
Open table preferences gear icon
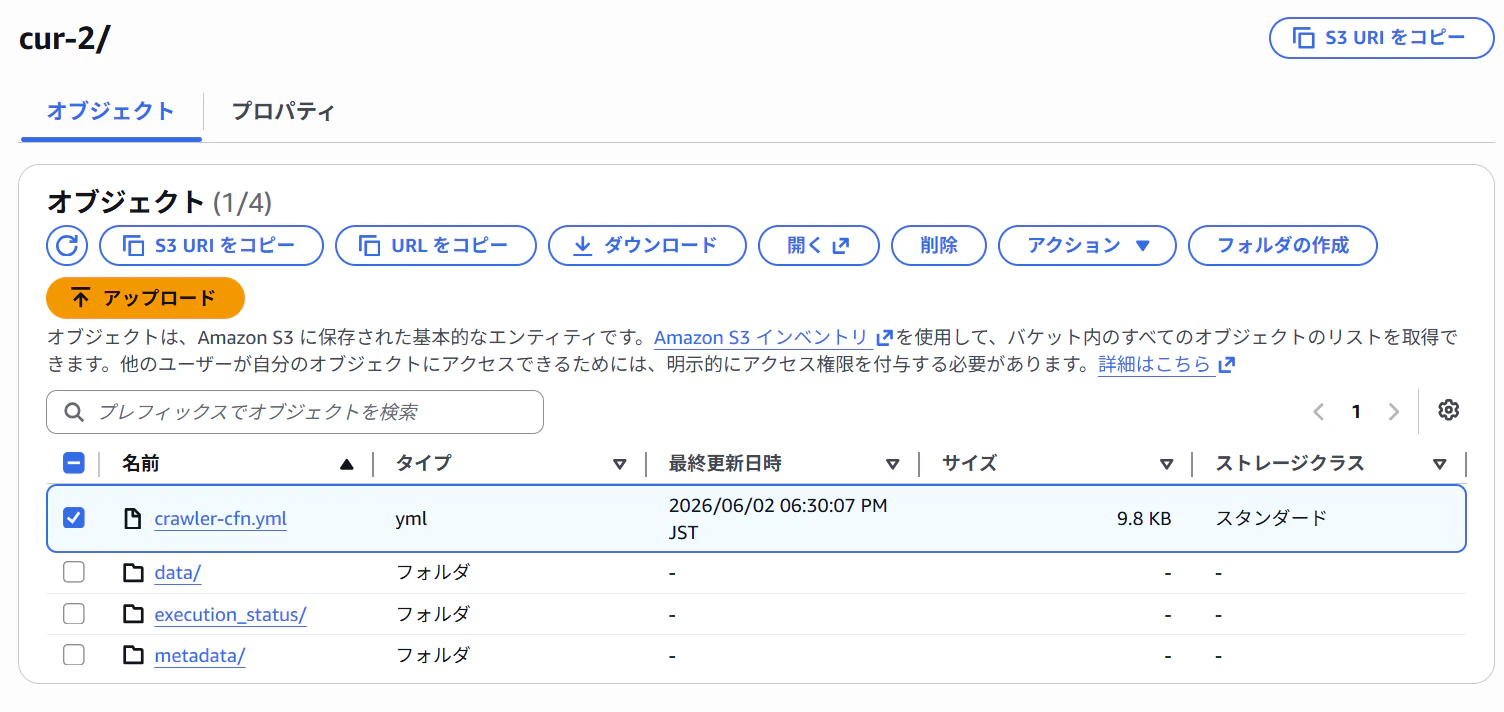(x=1449, y=410)
